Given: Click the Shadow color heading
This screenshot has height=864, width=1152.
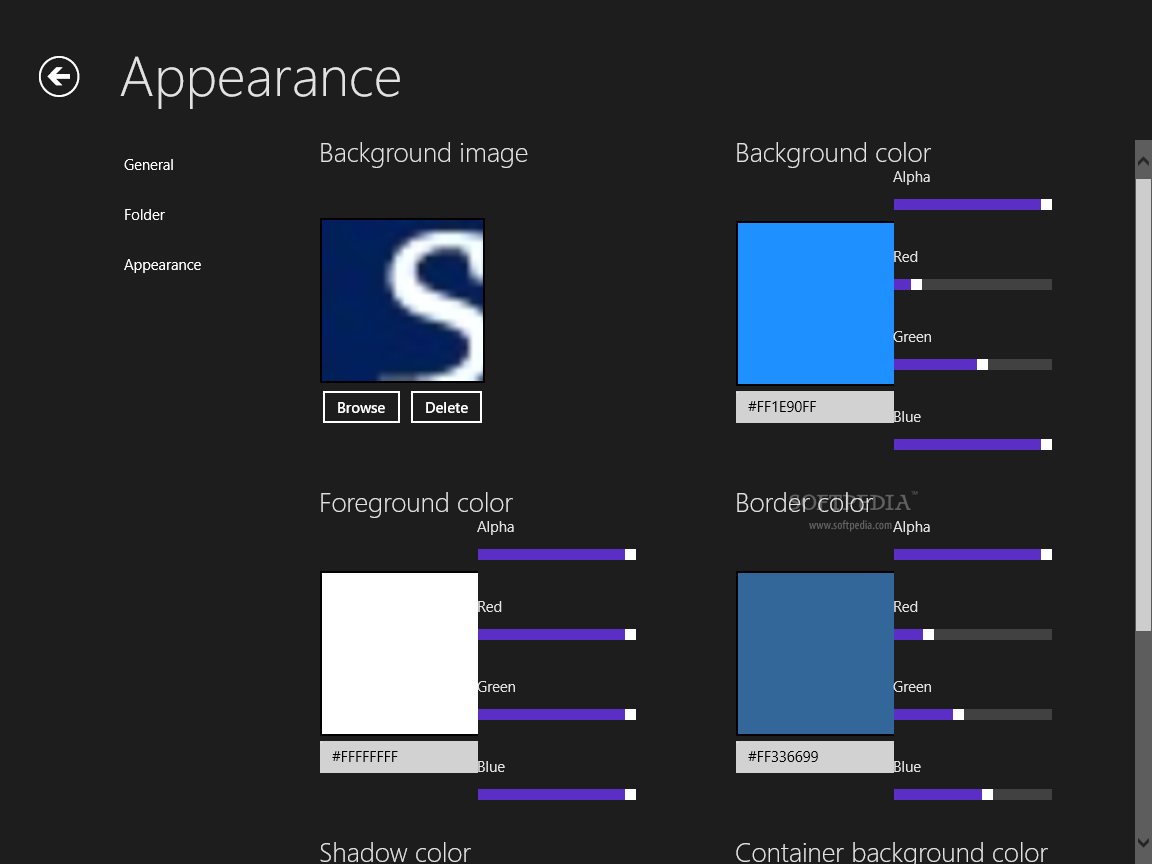Looking at the screenshot, I should point(395,852).
